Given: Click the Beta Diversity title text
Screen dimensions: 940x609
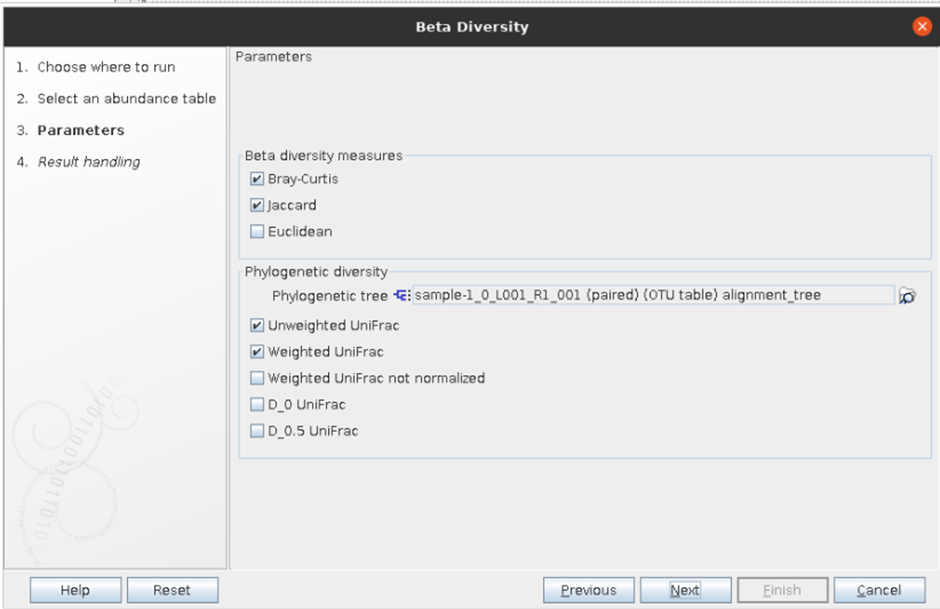Looking at the screenshot, I should point(472,27).
